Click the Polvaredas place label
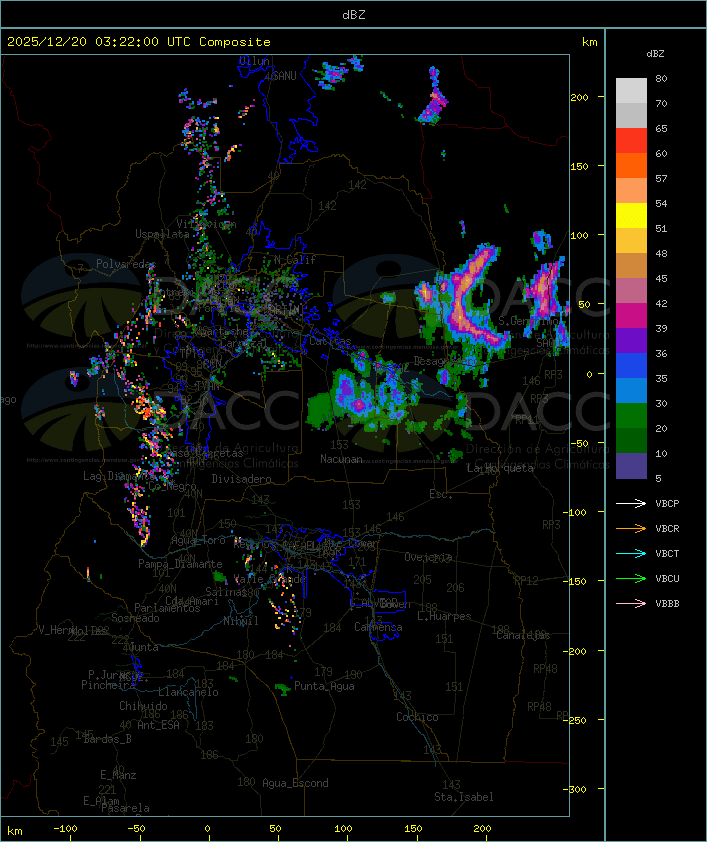 [126, 264]
